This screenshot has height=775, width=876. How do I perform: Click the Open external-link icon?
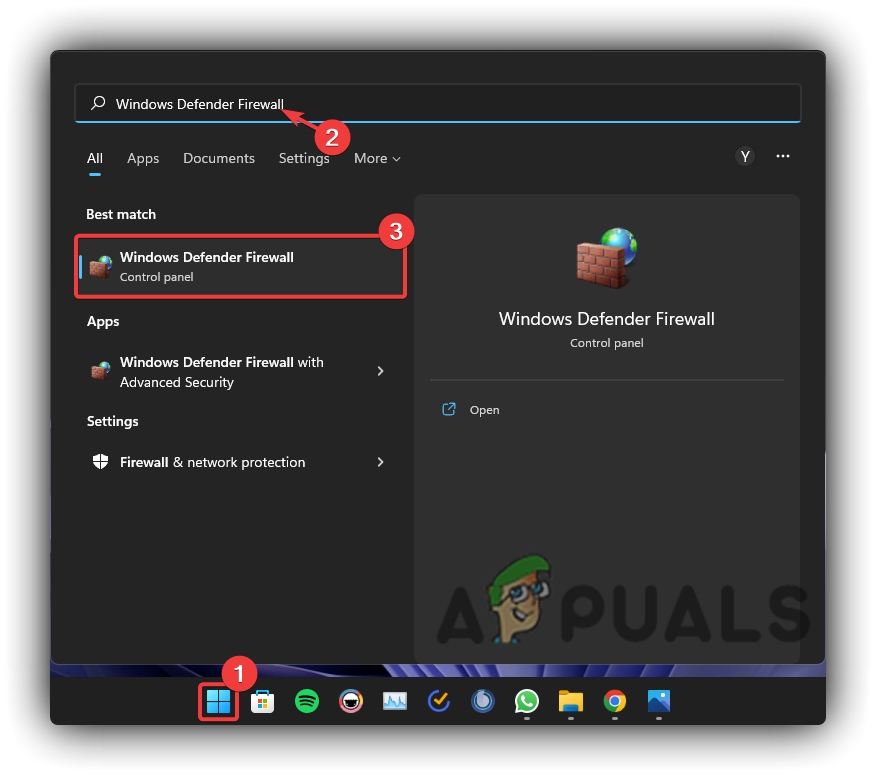[449, 409]
